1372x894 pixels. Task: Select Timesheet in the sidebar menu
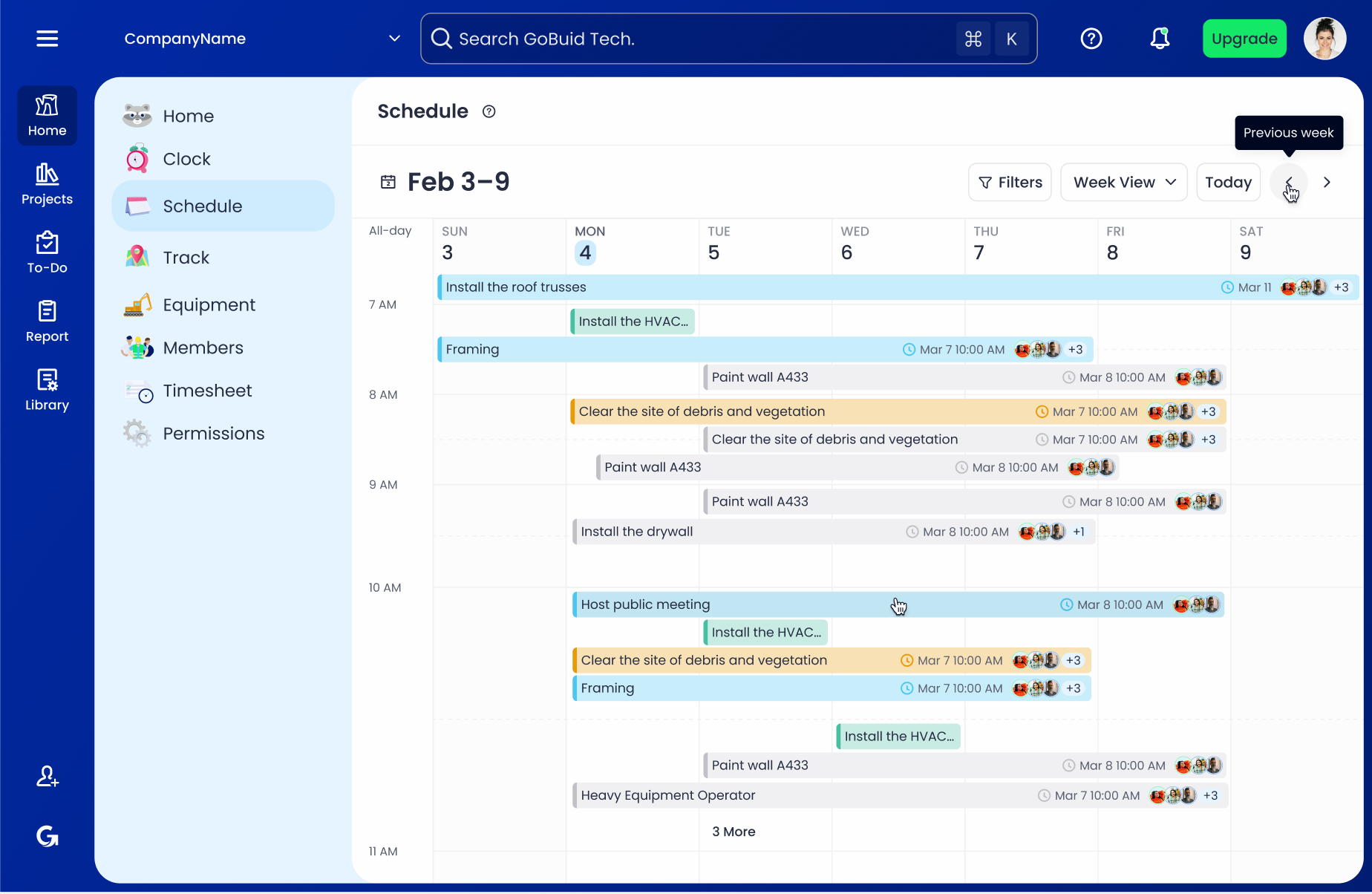207,391
